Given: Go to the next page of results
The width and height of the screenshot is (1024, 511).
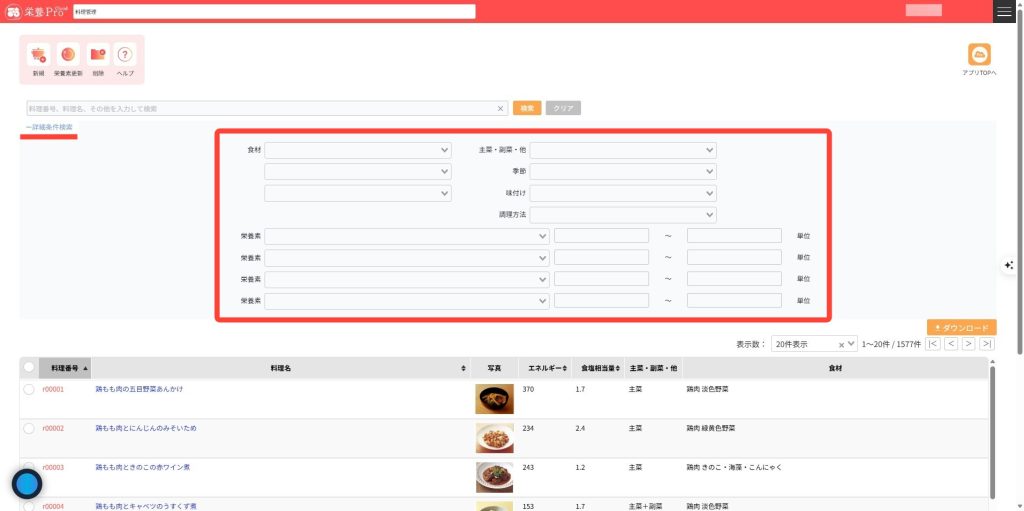Looking at the screenshot, I should coord(969,344).
